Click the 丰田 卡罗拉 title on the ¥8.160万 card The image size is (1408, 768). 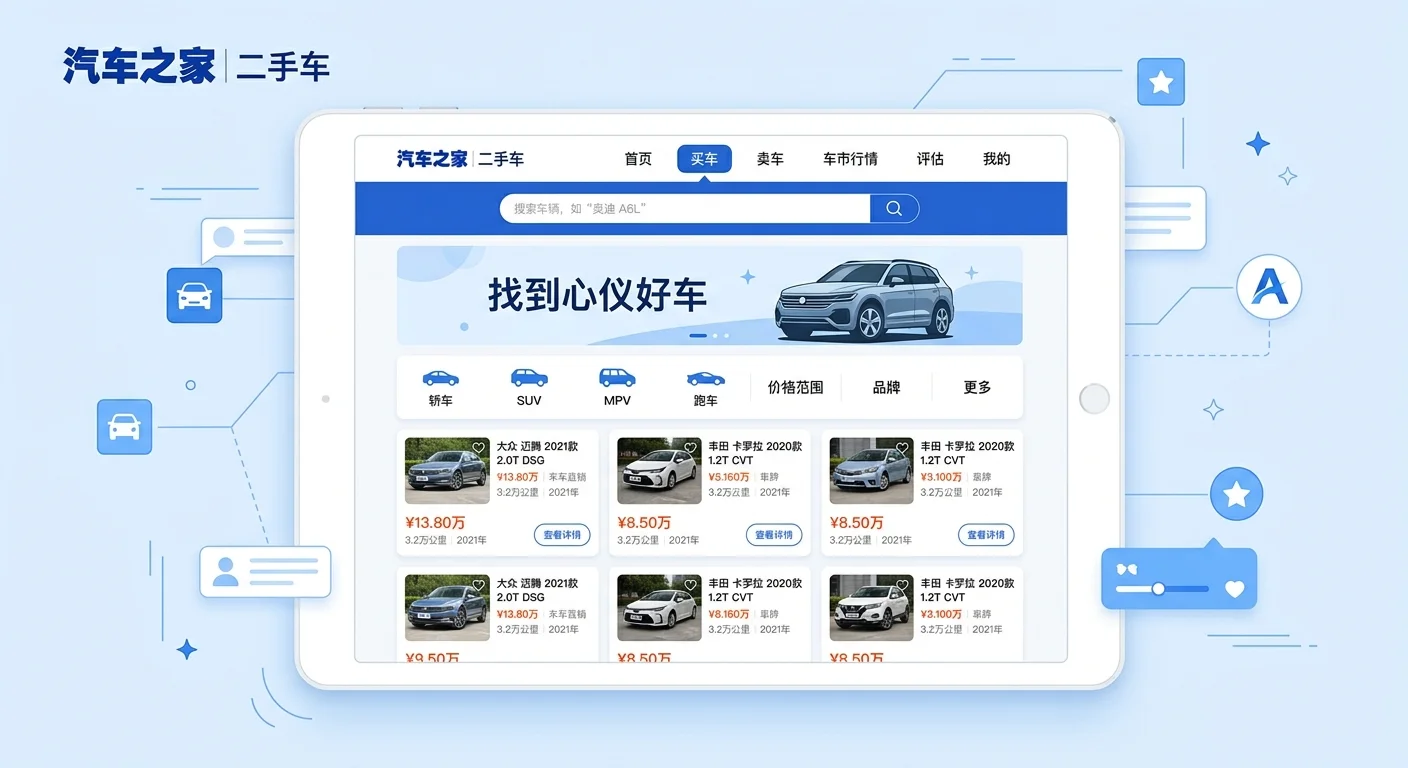[755, 590]
